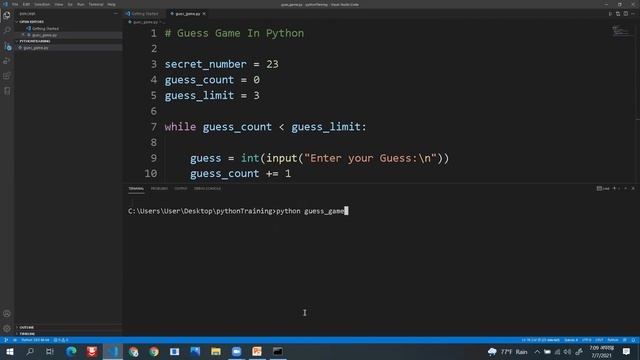Open the Go menu

(70, 4)
